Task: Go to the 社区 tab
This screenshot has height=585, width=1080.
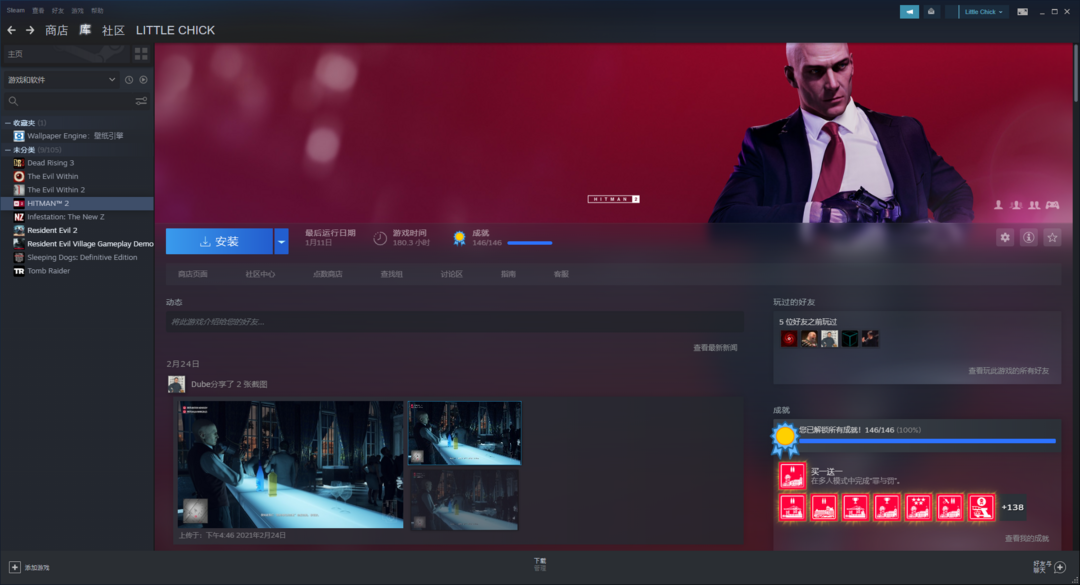Action: (113, 30)
